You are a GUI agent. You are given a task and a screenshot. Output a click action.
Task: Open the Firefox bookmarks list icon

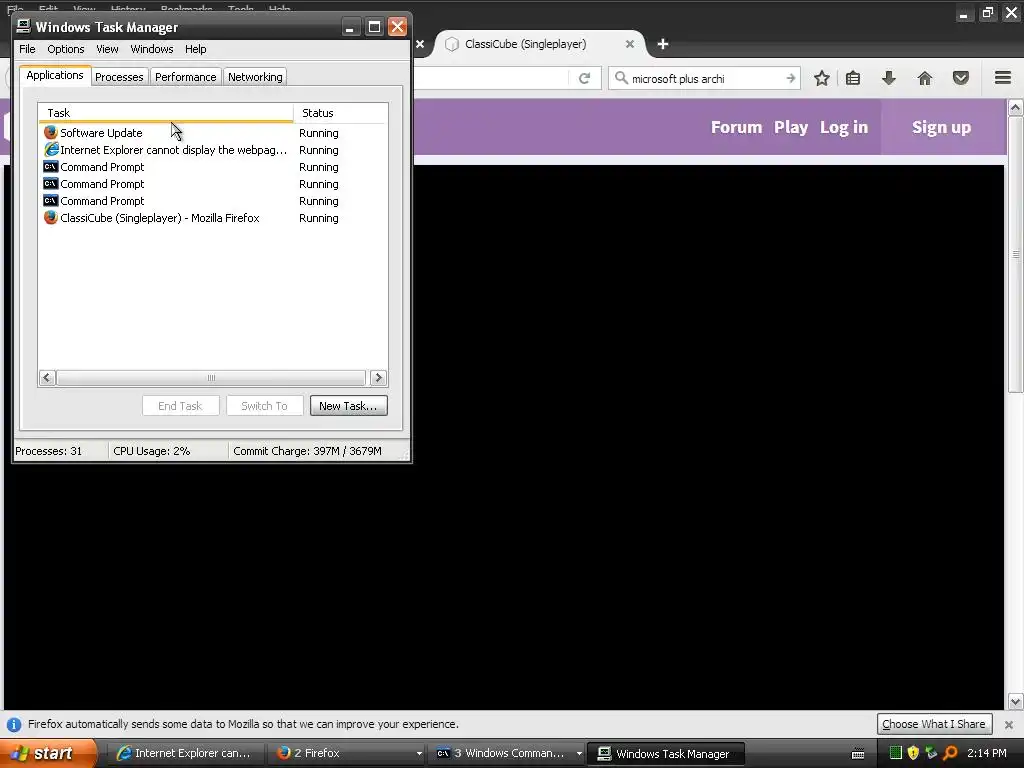[853, 78]
